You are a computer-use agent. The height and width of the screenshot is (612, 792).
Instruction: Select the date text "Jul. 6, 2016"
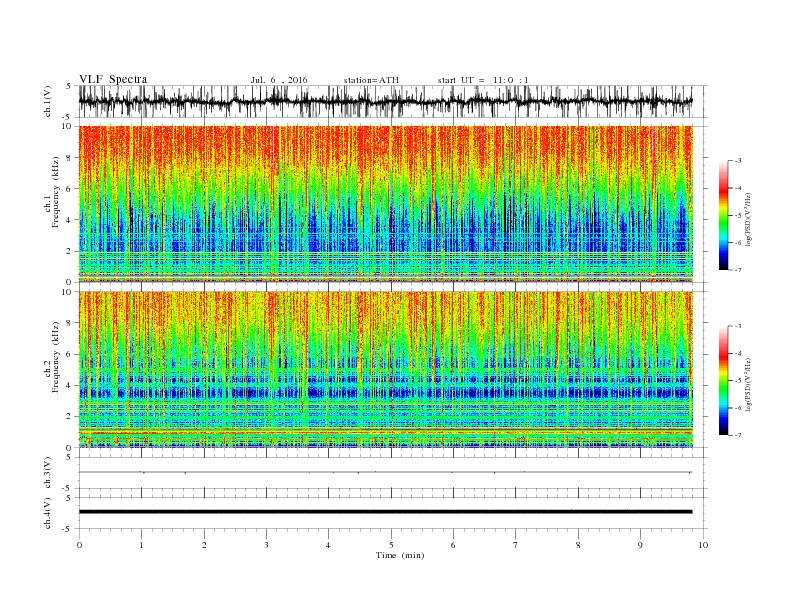tap(279, 80)
